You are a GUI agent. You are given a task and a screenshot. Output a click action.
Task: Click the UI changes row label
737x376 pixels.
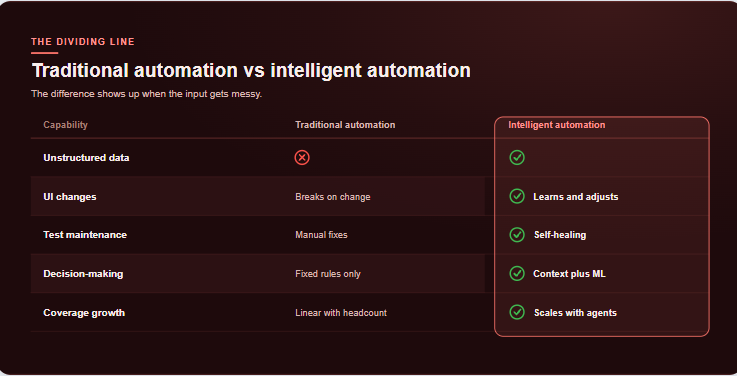pos(70,196)
